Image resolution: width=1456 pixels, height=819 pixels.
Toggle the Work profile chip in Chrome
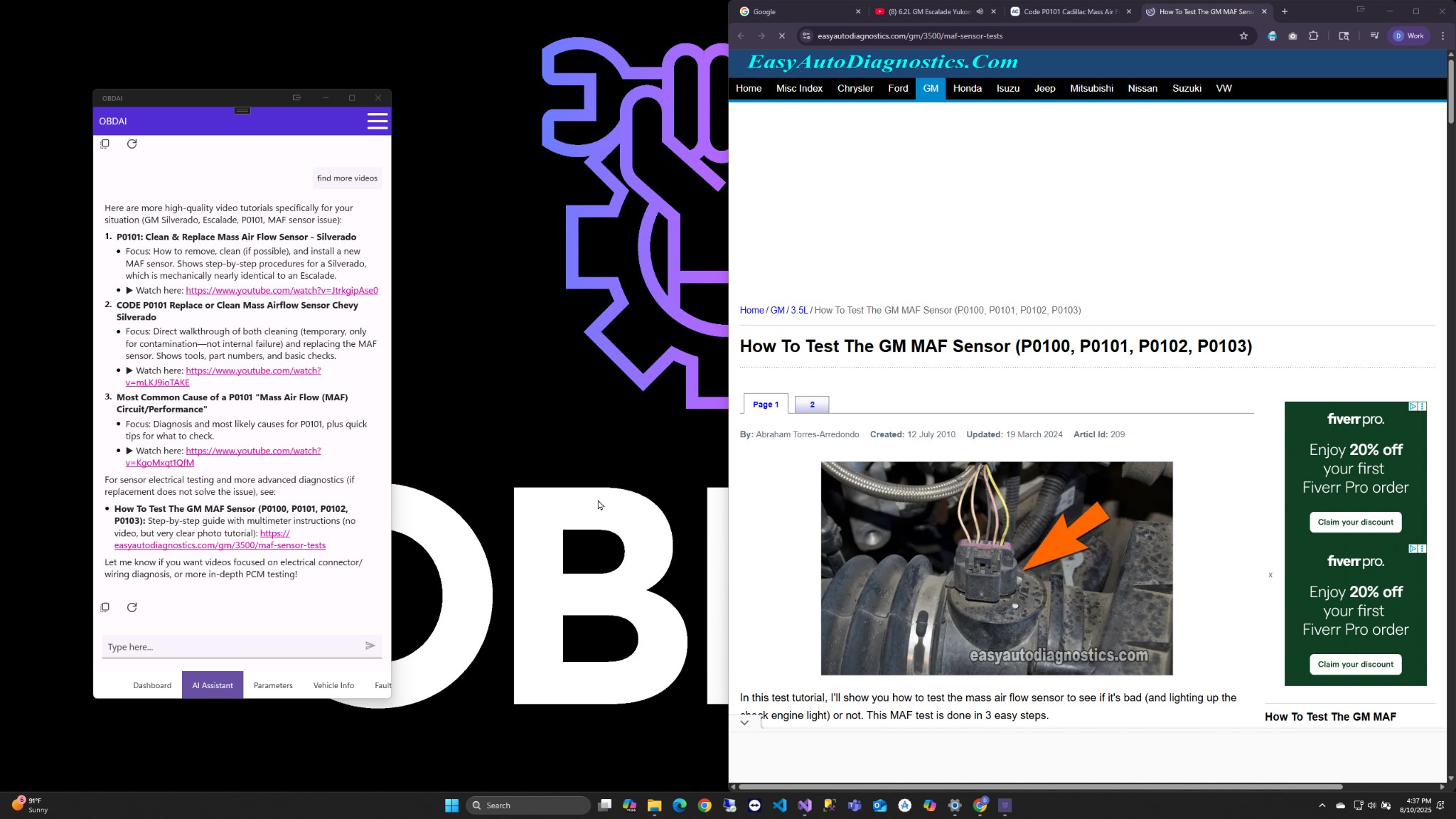pos(1408,36)
